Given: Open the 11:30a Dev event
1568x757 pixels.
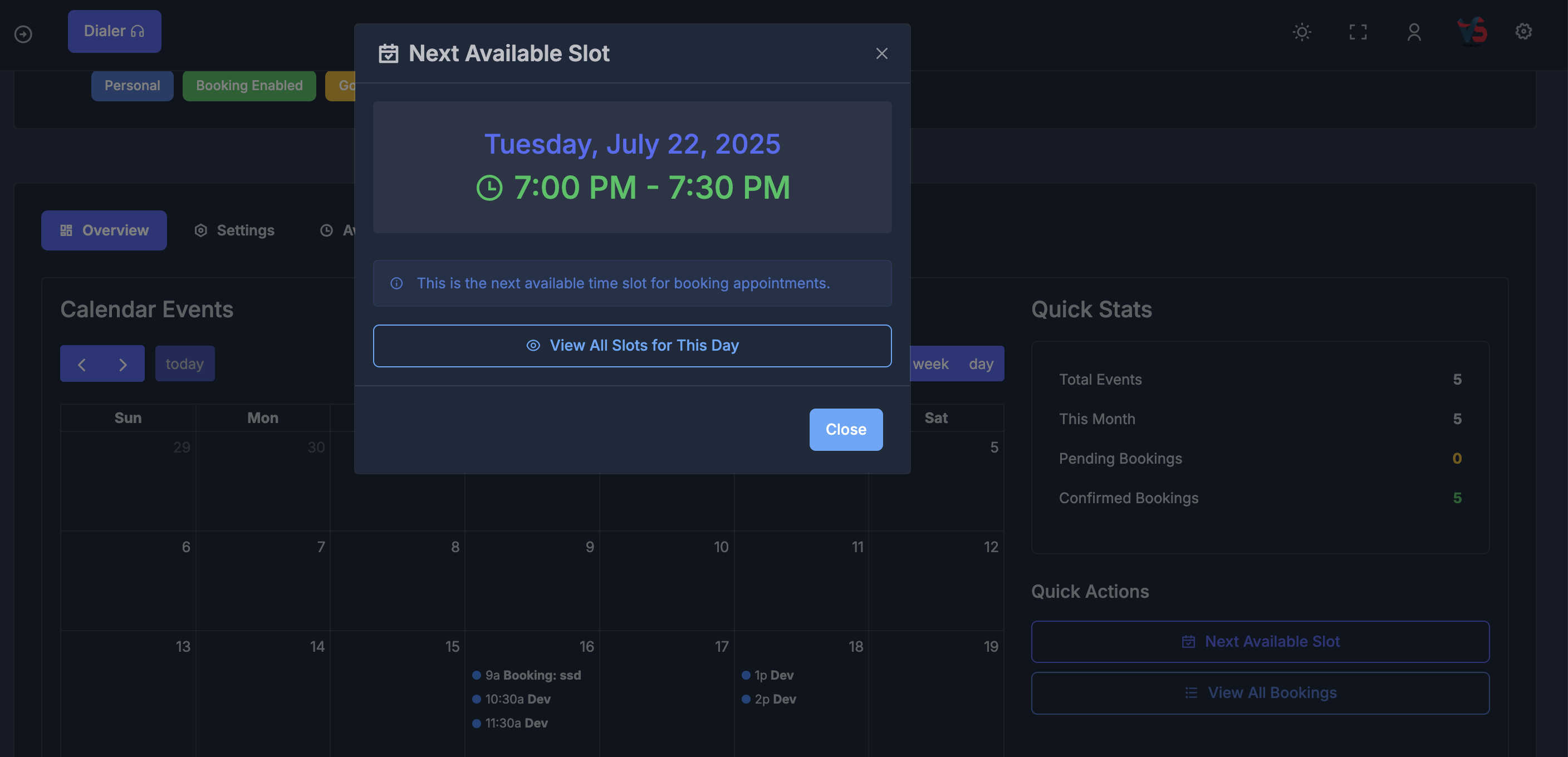Looking at the screenshot, I should coord(510,723).
